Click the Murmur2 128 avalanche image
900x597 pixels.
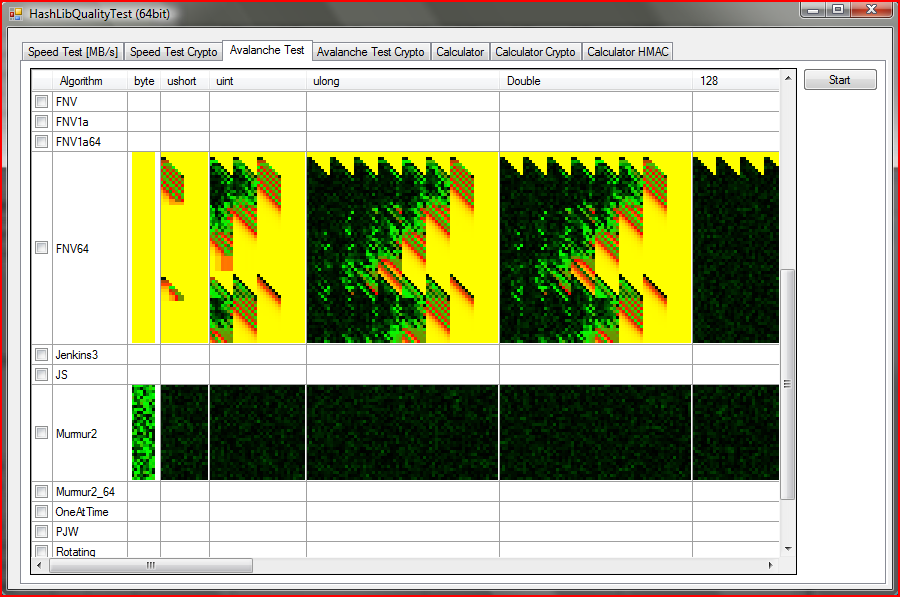click(736, 432)
